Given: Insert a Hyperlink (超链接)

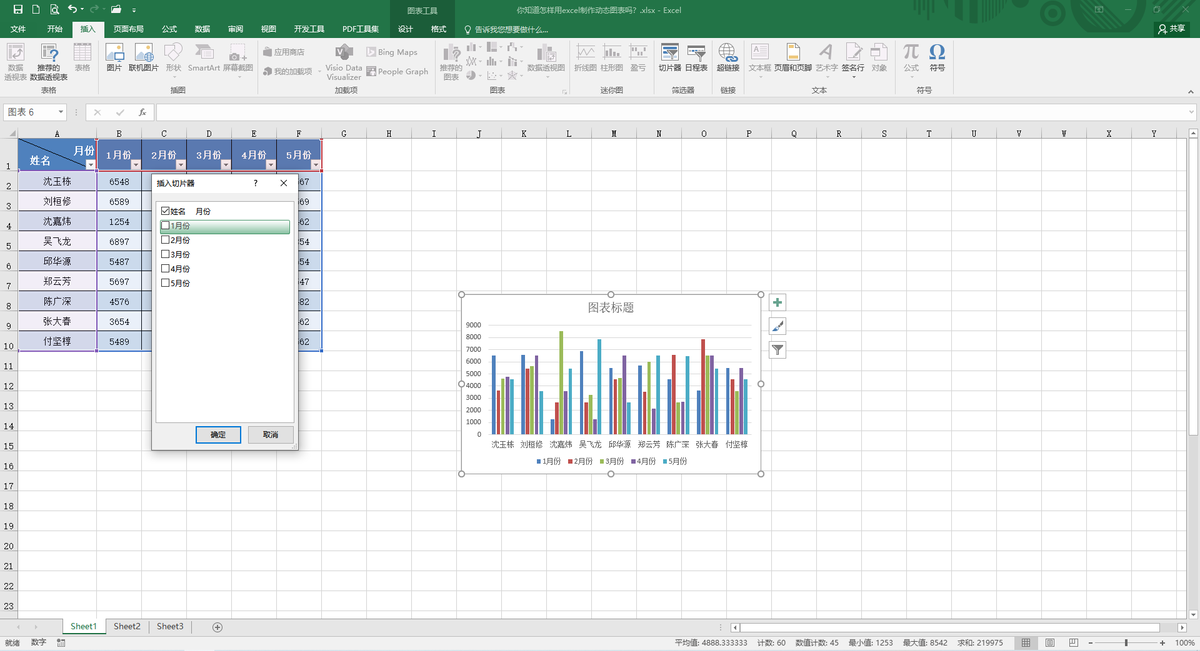Looking at the screenshot, I should (x=728, y=59).
